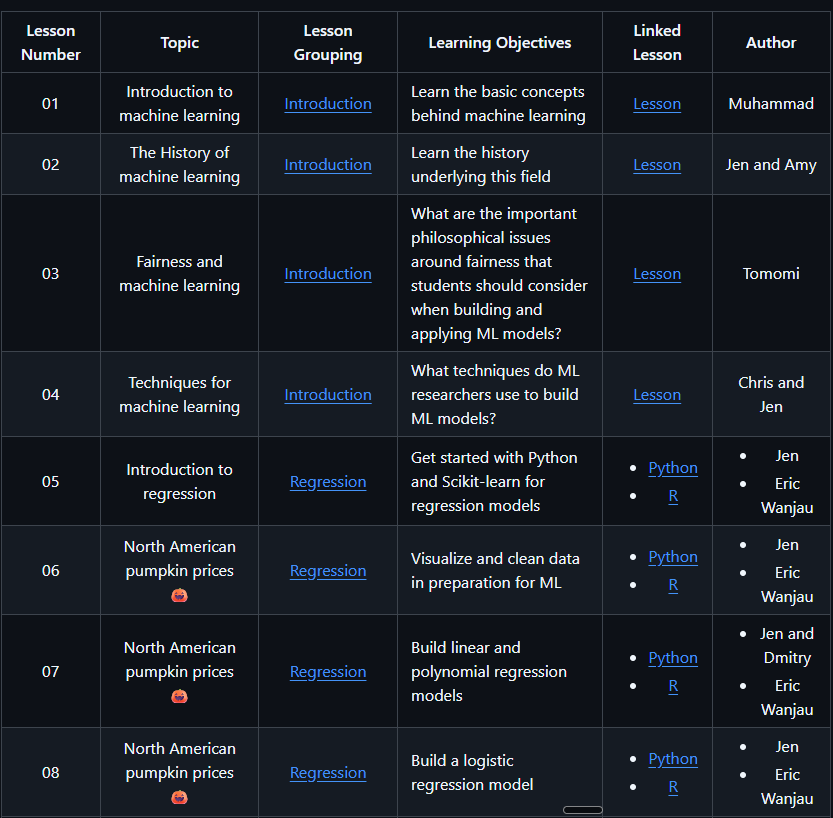This screenshot has height=818, width=833.
Task: Follow the Lesson link for lesson 04
Action: [657, 395]
